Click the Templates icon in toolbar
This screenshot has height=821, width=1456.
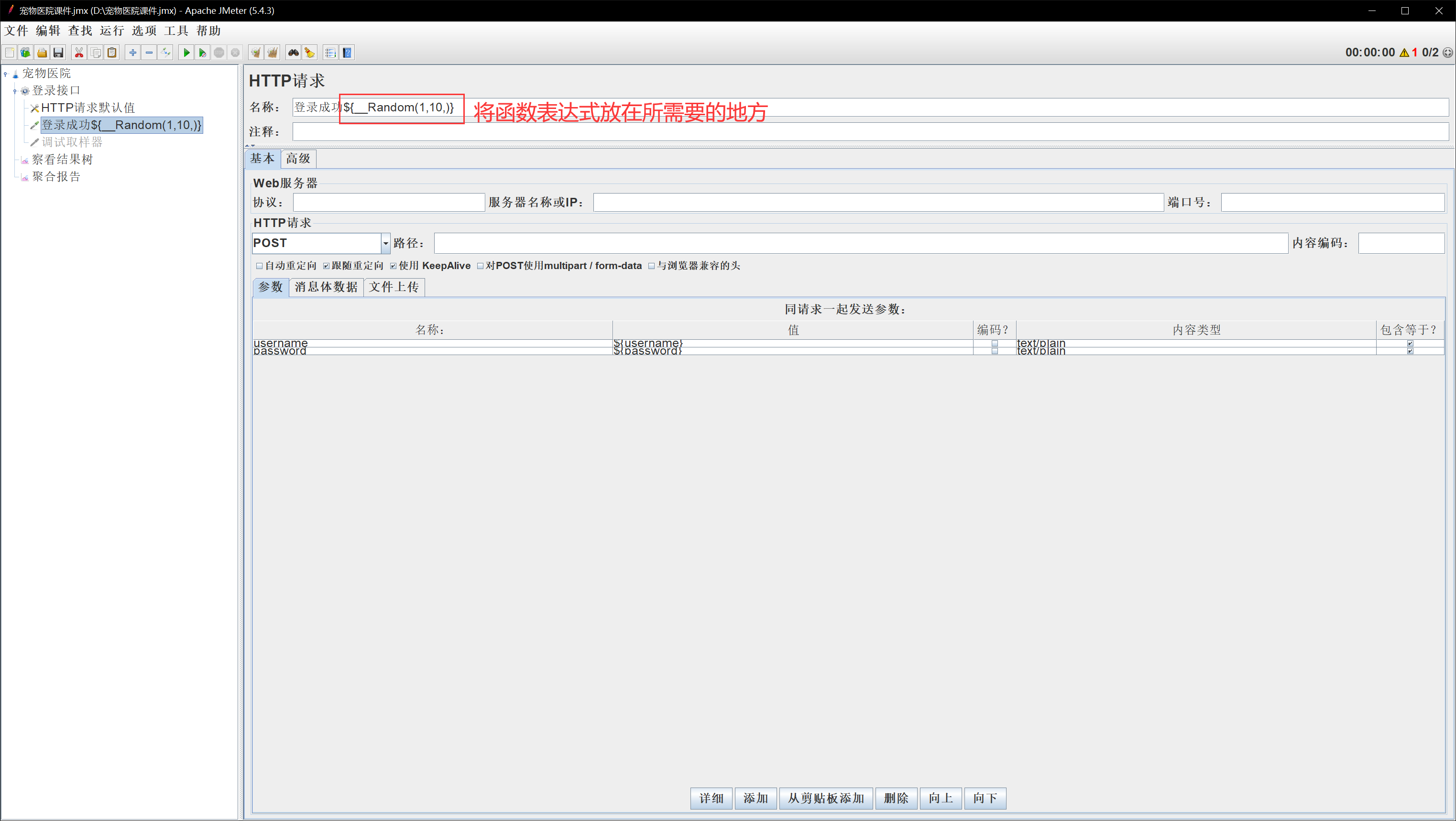tap(25, 53)
